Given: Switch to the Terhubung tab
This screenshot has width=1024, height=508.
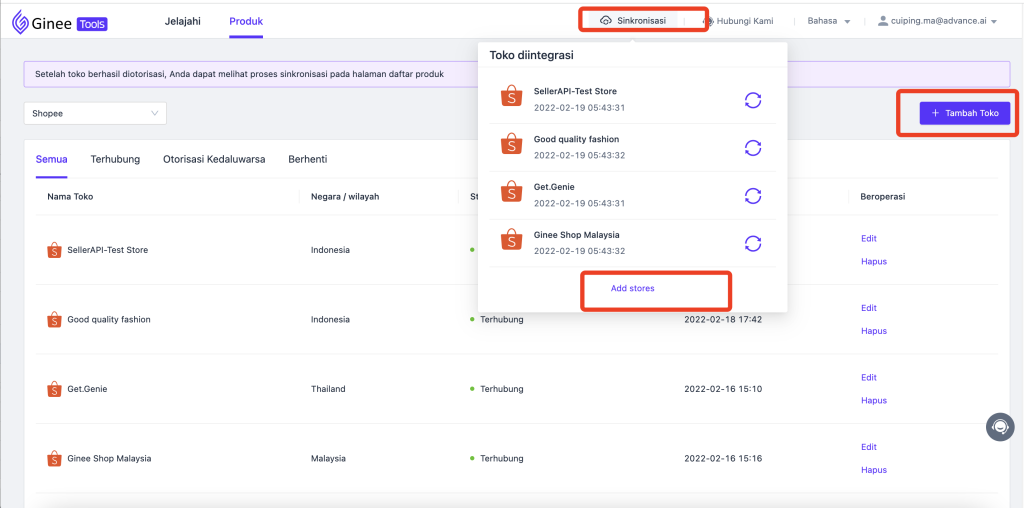Looking at the screenshot, I should coord(115,159).
